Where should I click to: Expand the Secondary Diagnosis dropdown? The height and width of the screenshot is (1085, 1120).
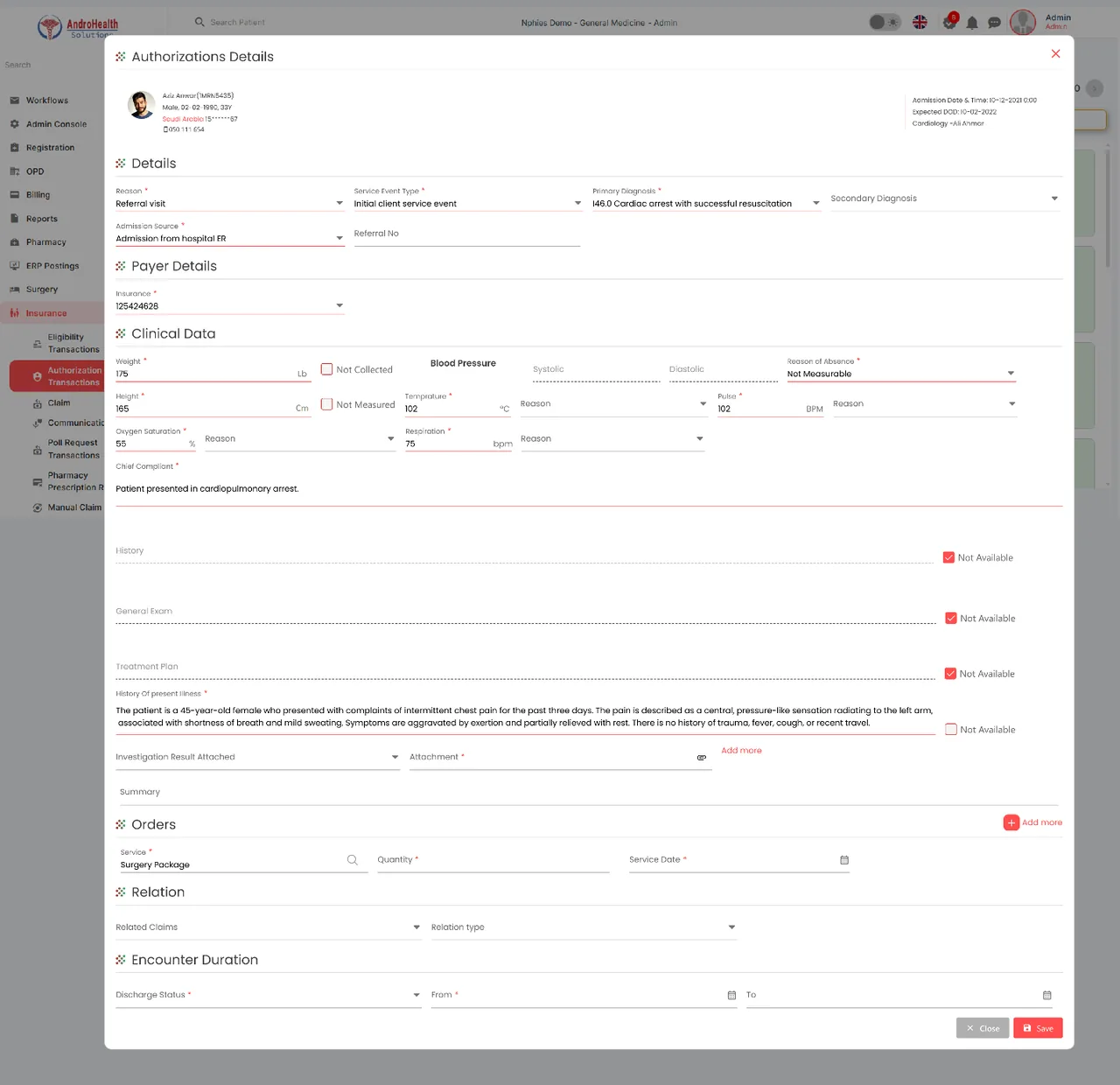(x=945, y=199)
